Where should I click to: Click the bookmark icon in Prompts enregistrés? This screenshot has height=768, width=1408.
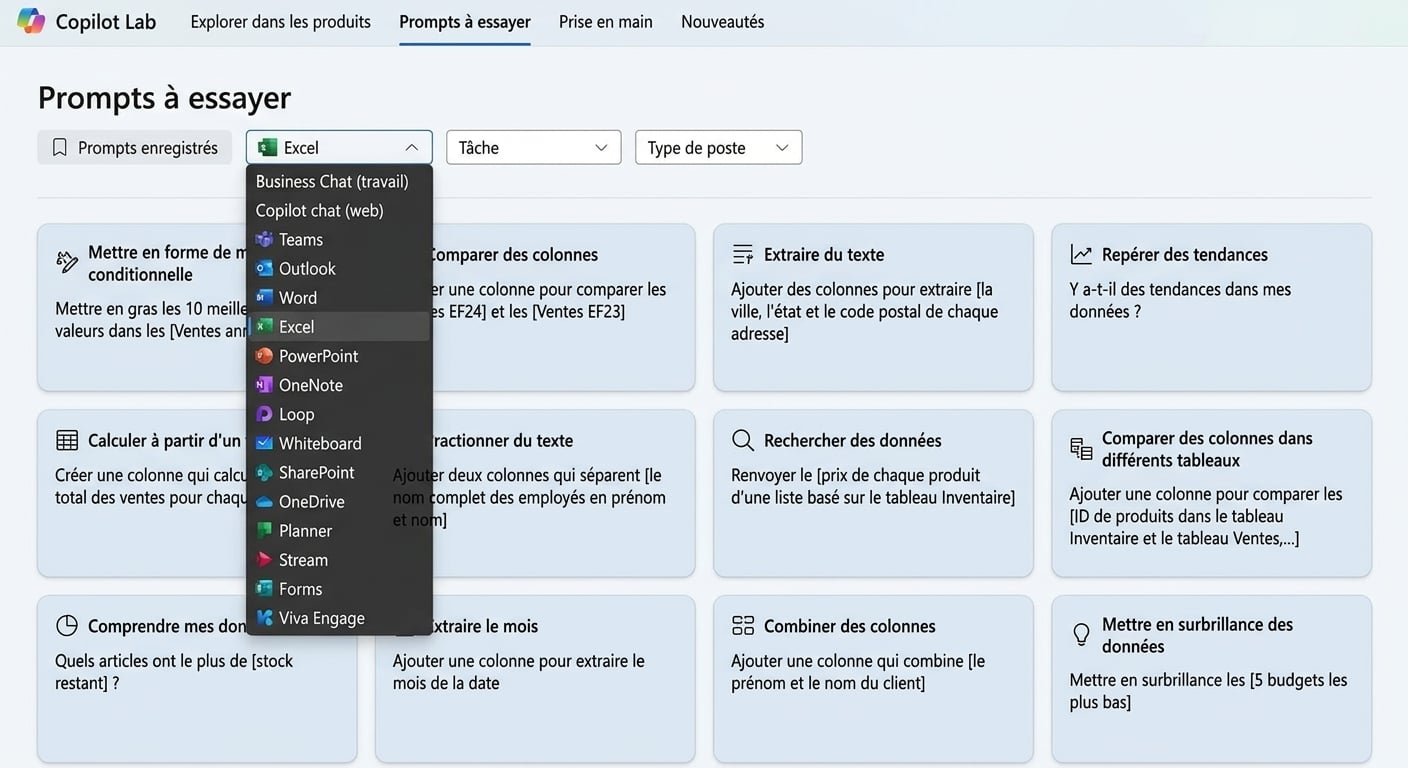(x=60, y=148)
